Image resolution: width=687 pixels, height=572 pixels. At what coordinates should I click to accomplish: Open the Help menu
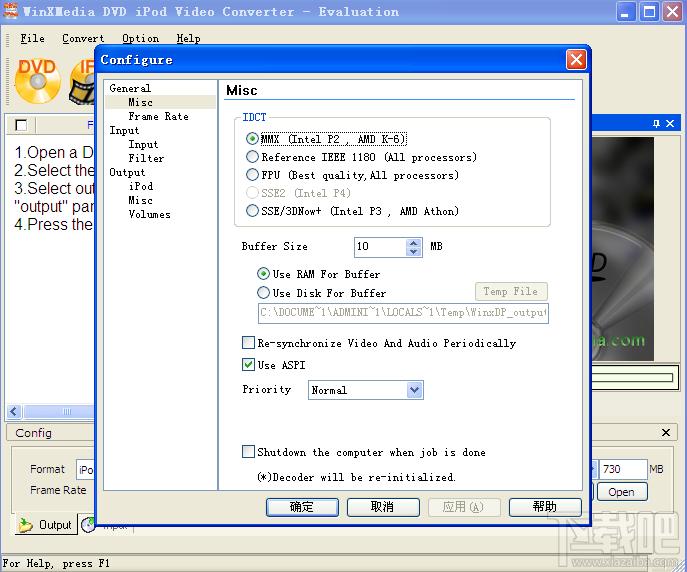point(188,39)
